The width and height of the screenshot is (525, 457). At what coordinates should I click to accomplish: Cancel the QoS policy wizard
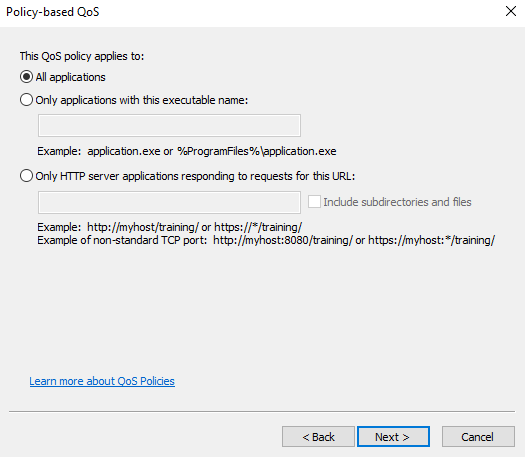(478, 437)
